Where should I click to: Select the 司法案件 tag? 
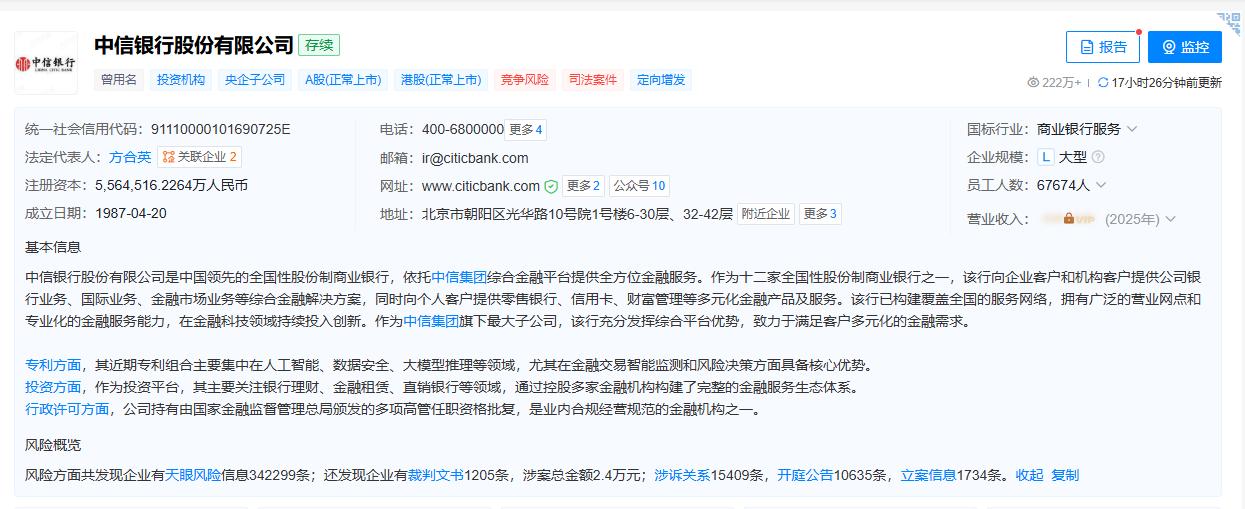click(x=593, y=80)
